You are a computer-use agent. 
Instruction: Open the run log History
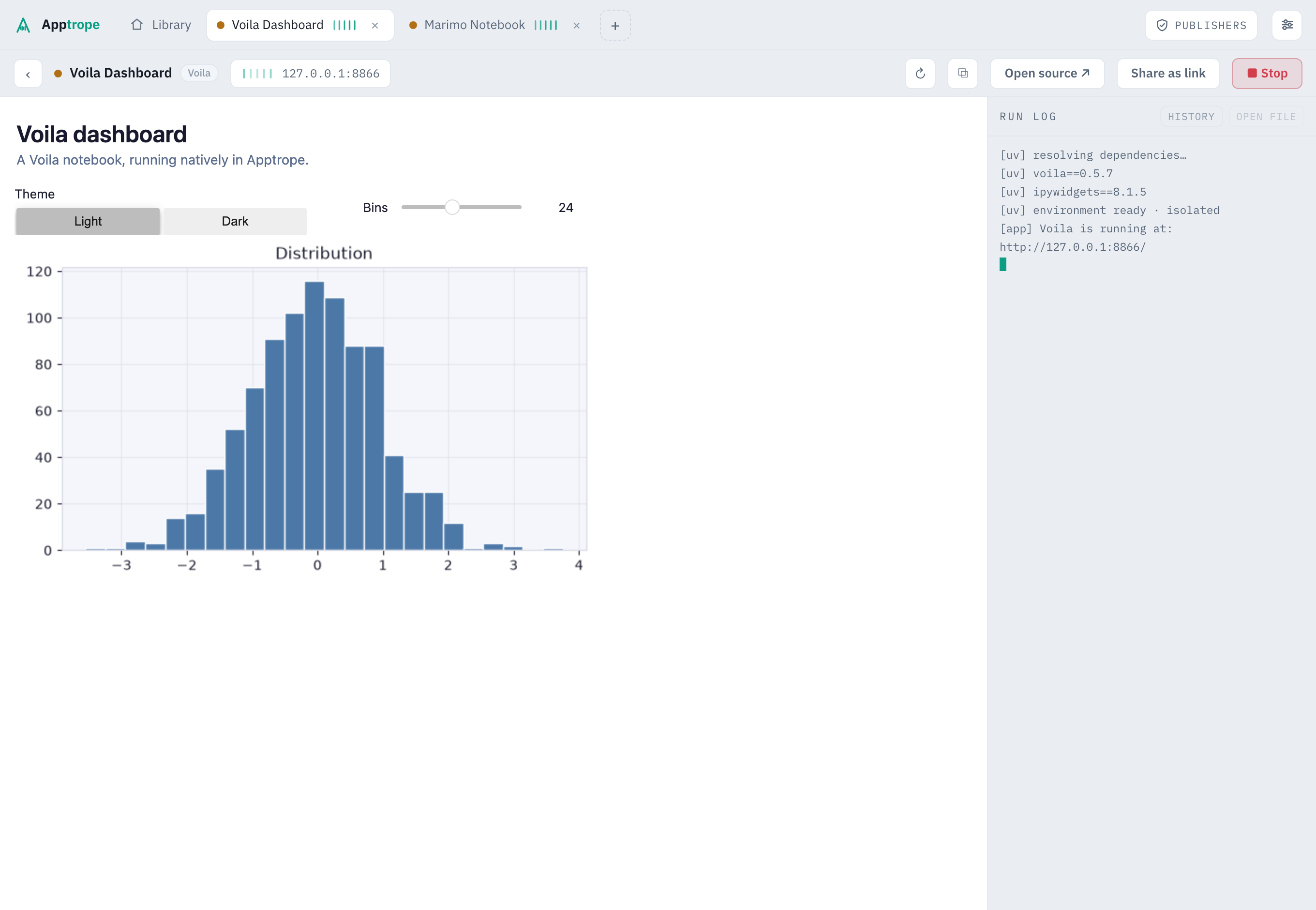(1191, 116)
